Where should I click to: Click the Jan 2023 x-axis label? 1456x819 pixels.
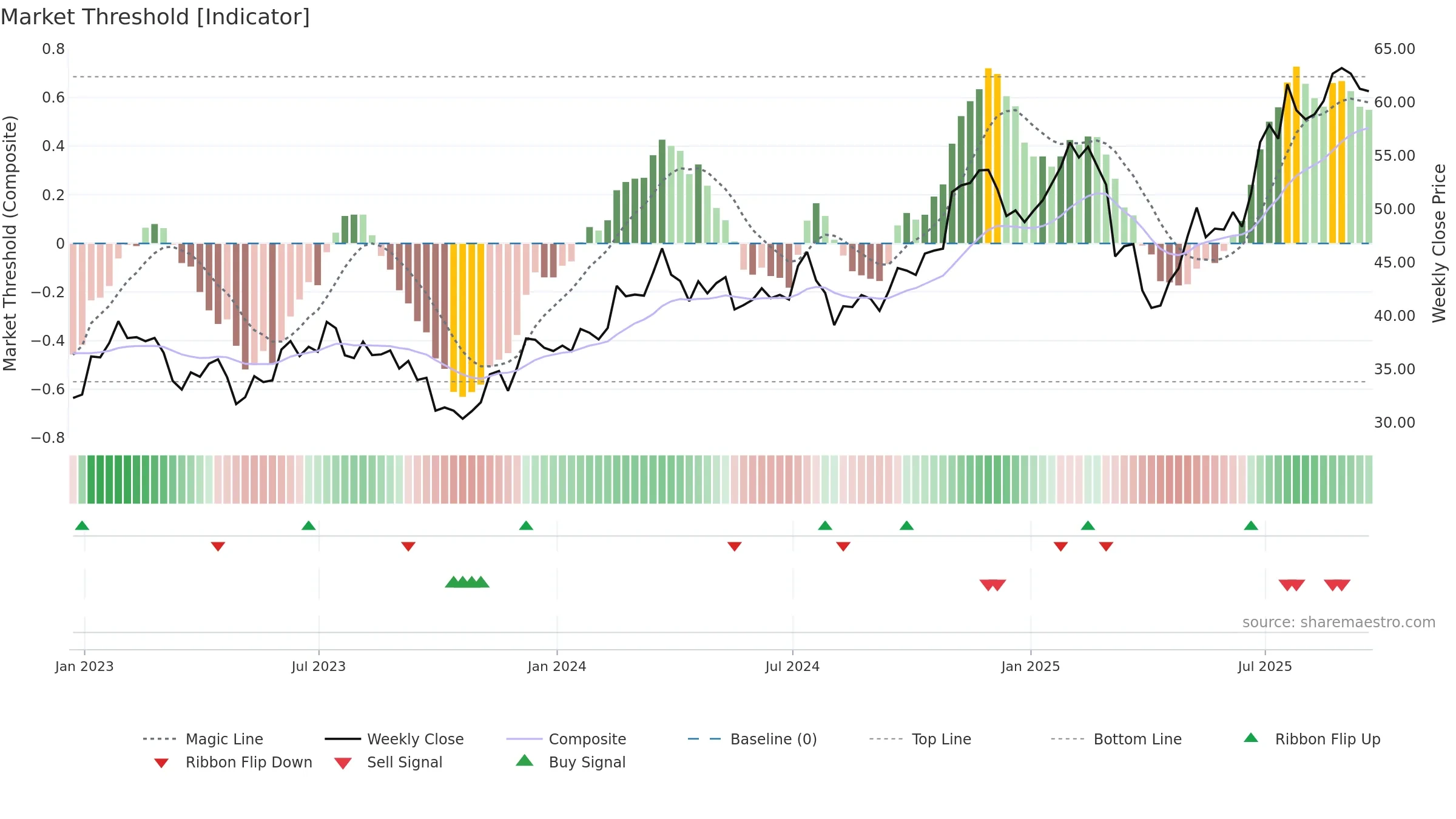click(x=84, y=666)
